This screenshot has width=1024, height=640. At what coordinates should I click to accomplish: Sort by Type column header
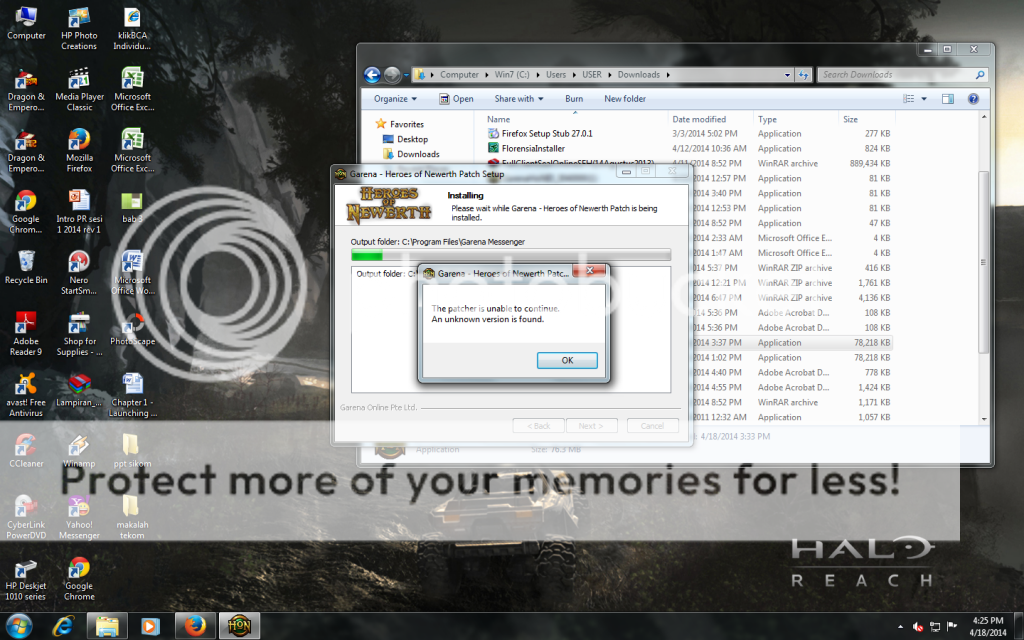pos(767,120)
